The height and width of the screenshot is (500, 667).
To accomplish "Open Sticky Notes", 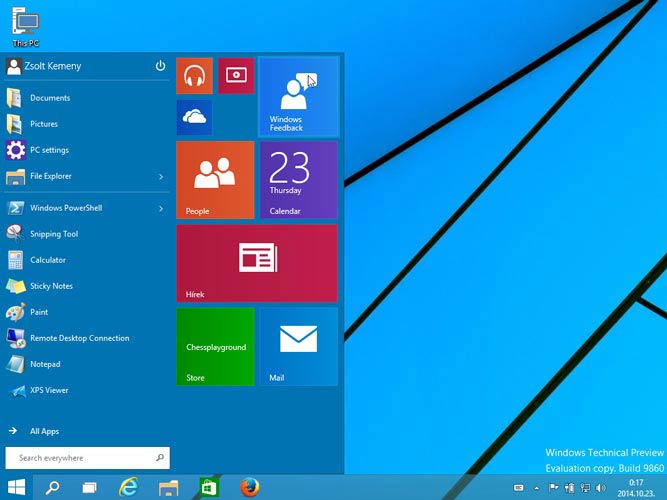I will [x=87, y=286].
